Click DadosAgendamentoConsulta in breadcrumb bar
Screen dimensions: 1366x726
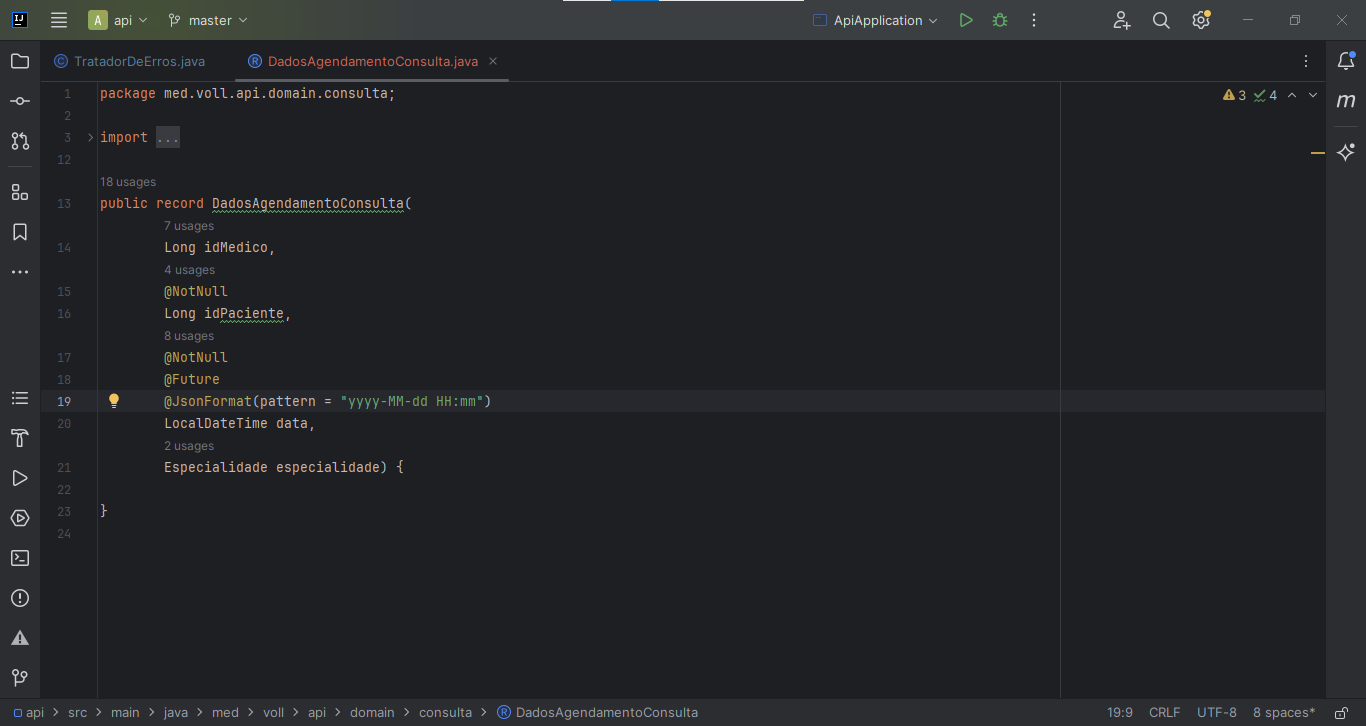point(598,713)
